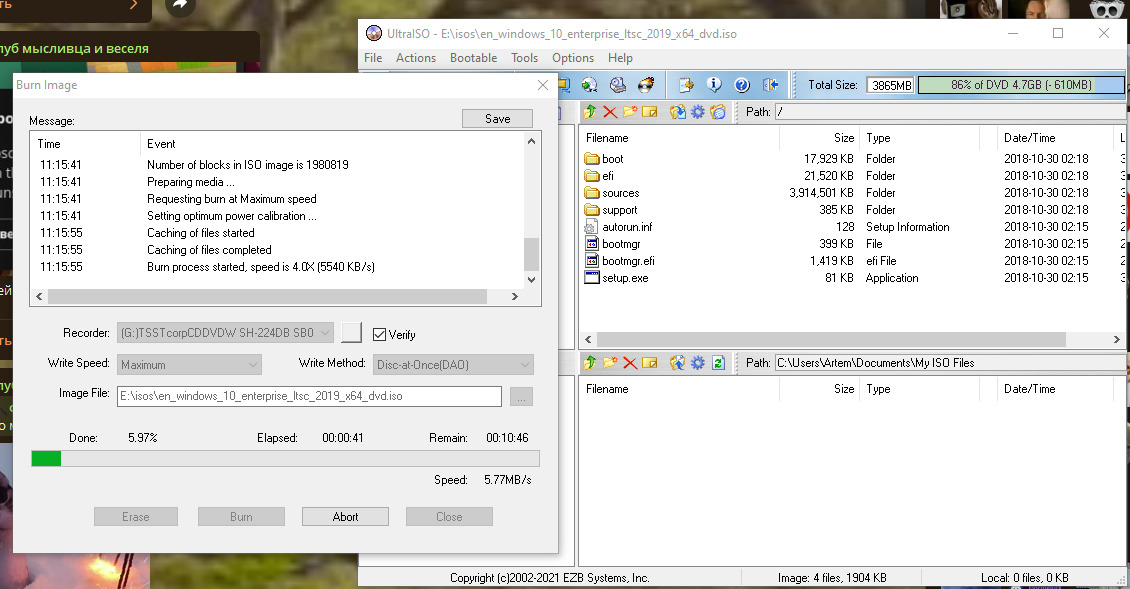Open the File menu
Image resolution: width=1130 pixels, height=589 pixels.
(373, 58)
